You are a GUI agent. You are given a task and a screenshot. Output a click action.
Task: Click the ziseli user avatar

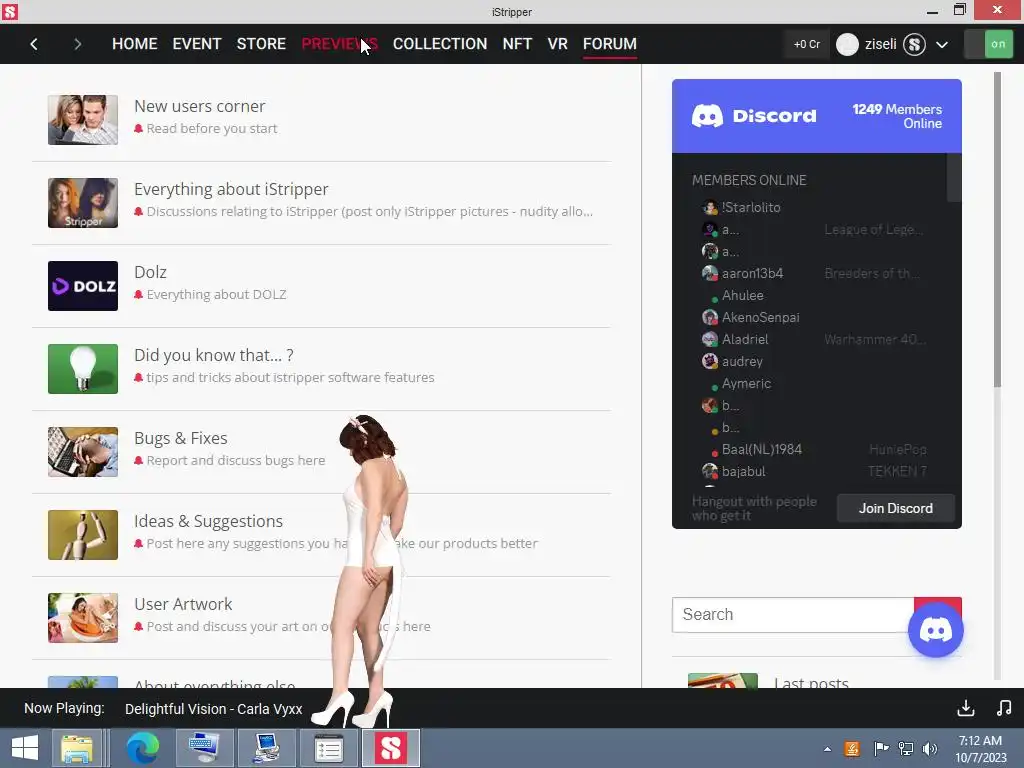[x=847, y=44]
